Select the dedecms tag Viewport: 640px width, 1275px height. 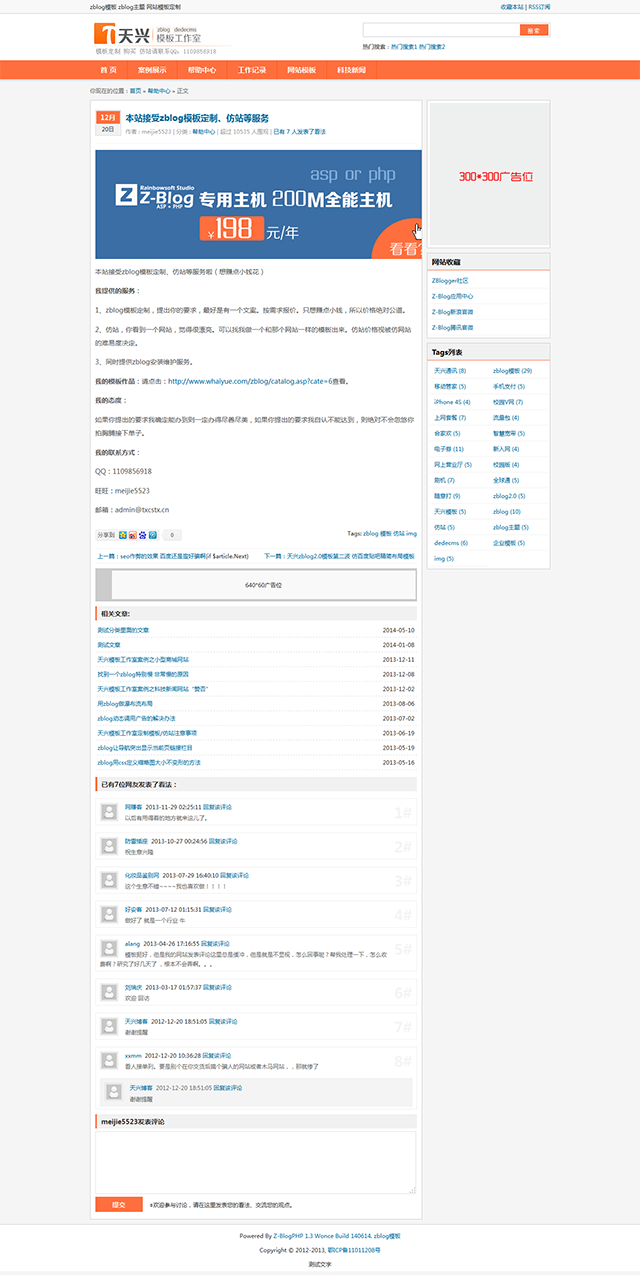[450, 542]
